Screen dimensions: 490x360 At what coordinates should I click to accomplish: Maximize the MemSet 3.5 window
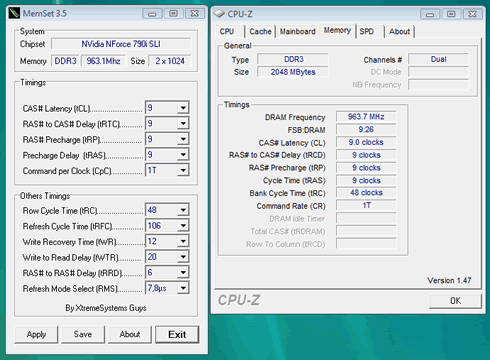coord(173,14)
